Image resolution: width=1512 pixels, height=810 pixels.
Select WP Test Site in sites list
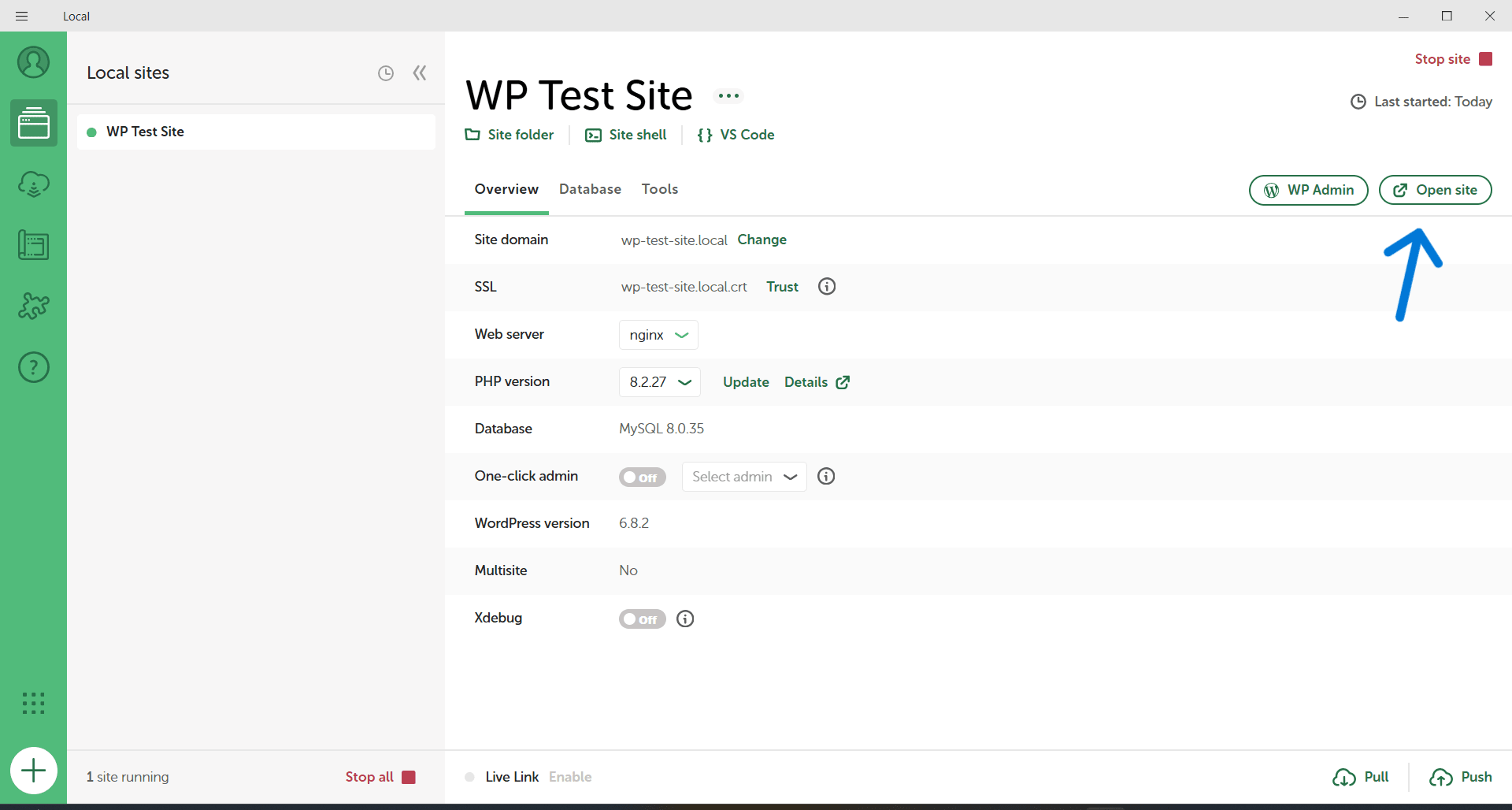[256, 132]
